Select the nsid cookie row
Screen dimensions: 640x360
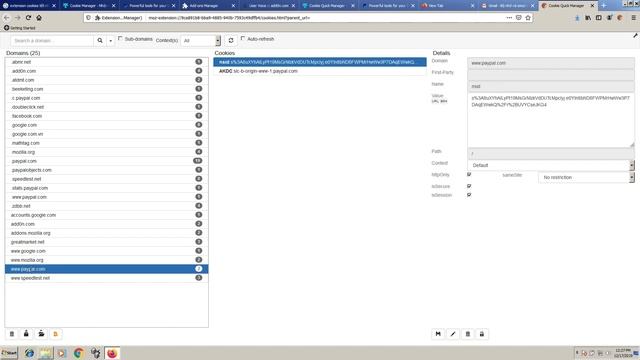click(x=320, y=62)
